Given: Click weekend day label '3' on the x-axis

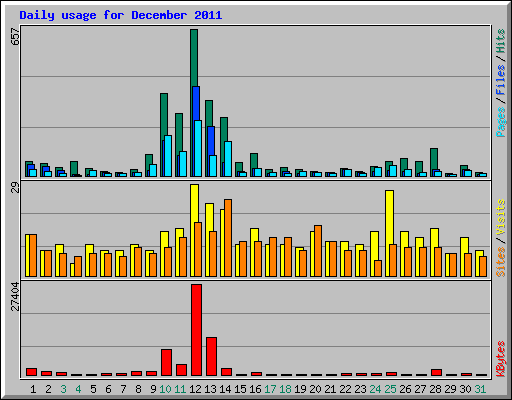Looking at the screenshot, I should (x=63, y=389).
